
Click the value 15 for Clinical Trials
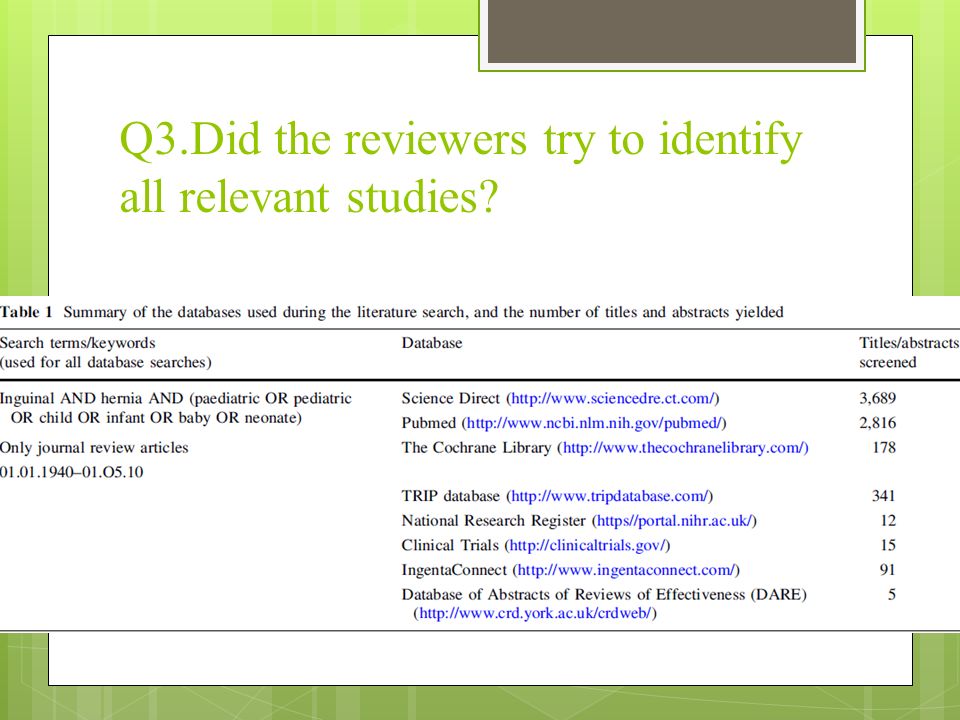tap(888, 545)
